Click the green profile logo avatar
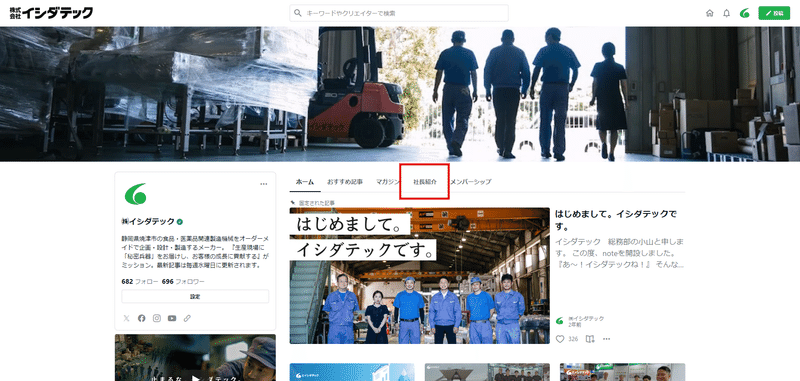The width and height of the screenshot is (800, 381). (135, 194)
